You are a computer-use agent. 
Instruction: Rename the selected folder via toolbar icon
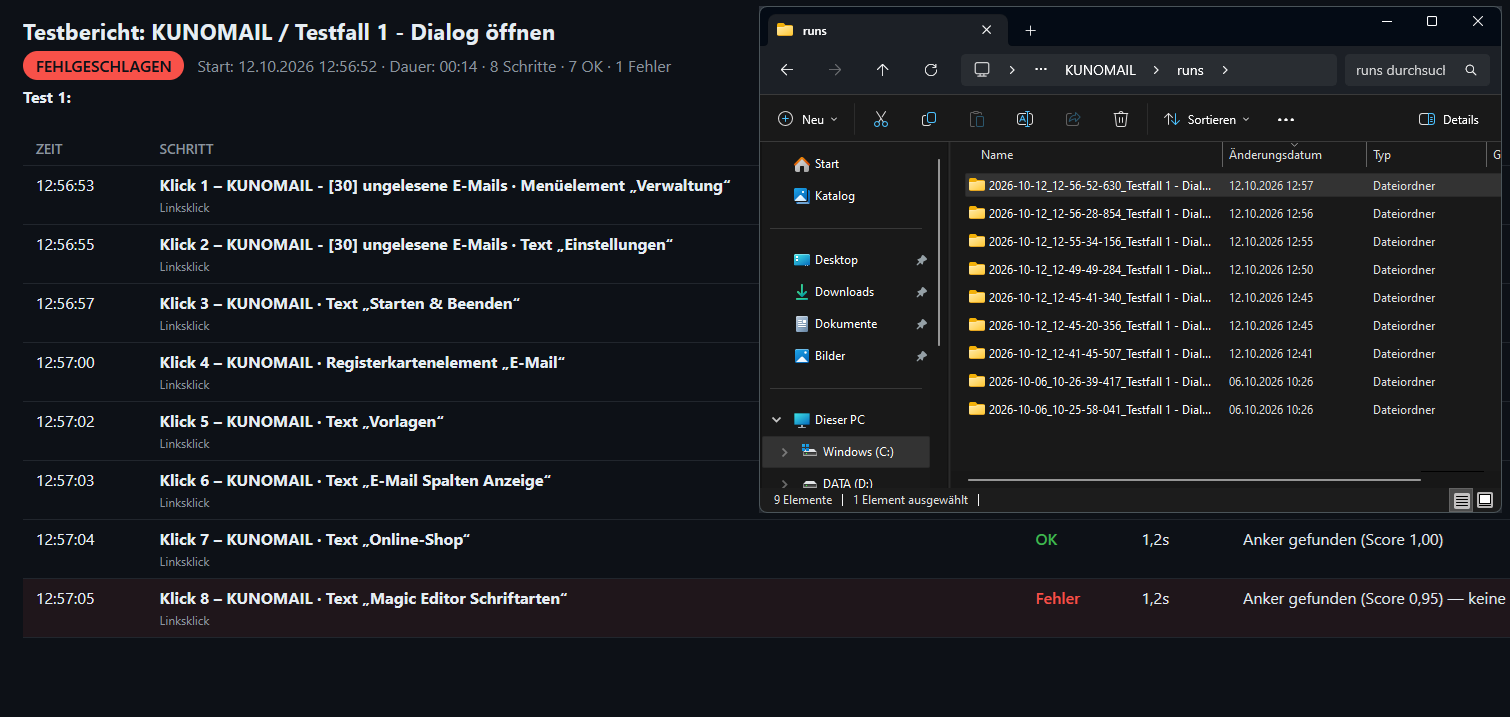tap(1025, 119)
